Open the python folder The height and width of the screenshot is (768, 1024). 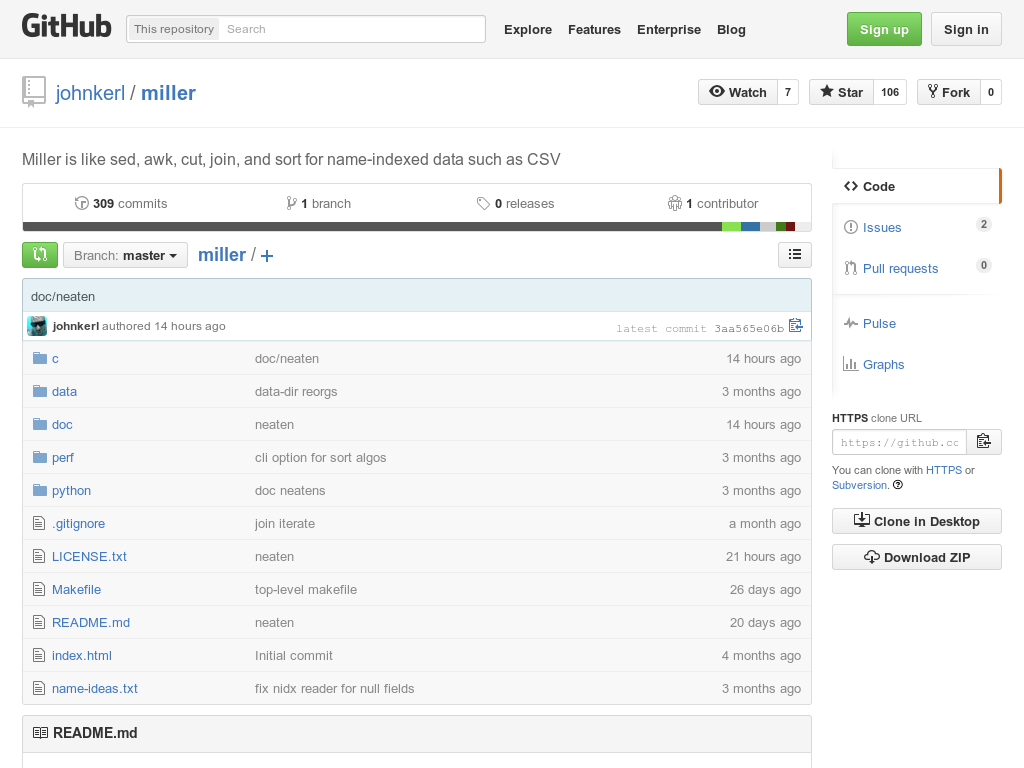(x=71, y=490)
